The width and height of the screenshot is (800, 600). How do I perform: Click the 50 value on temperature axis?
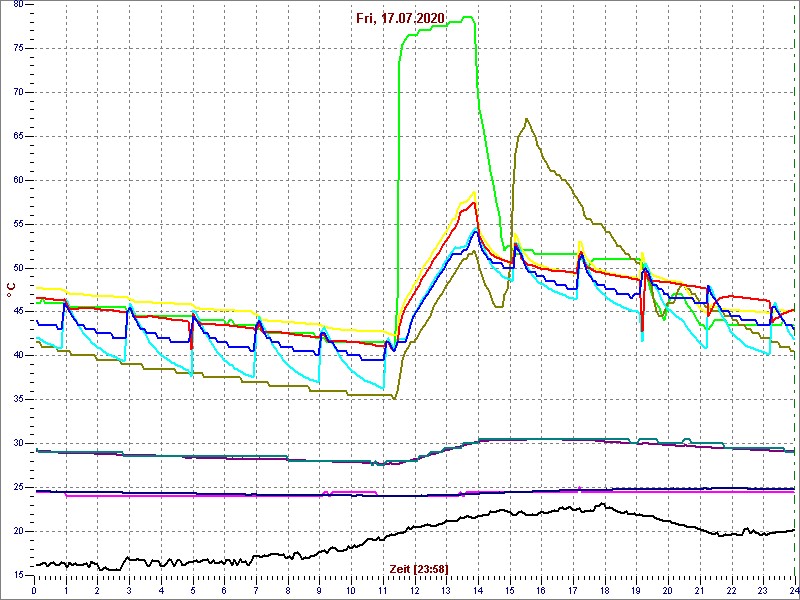[x=18, y=268]
